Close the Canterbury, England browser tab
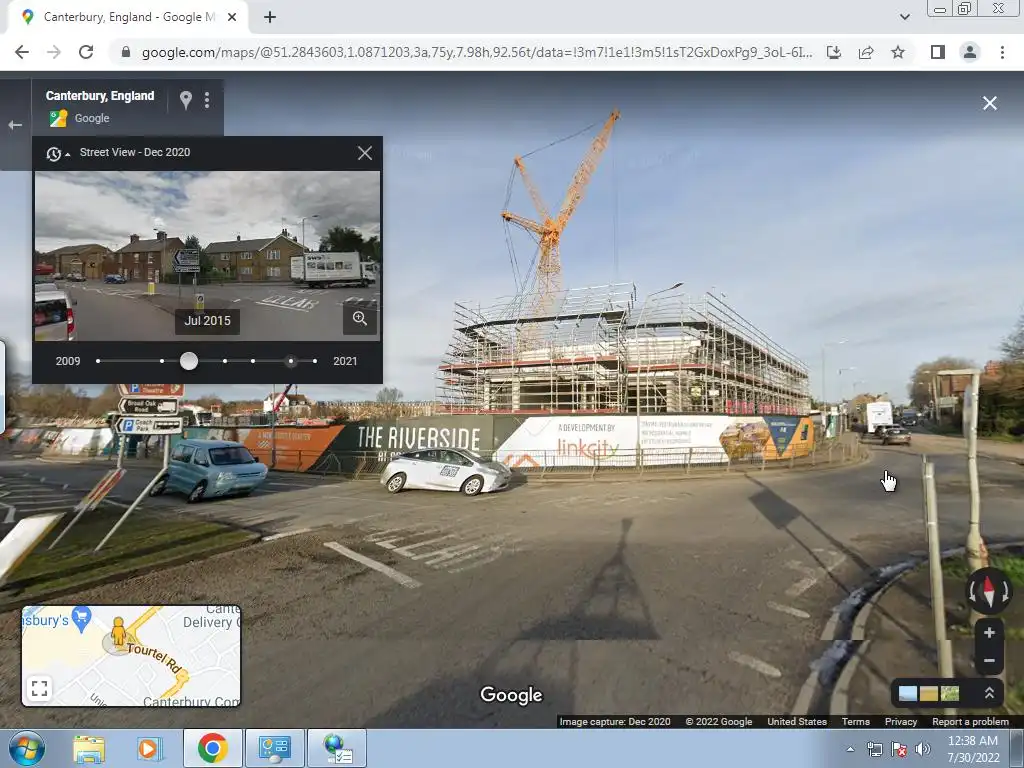This screenshot has height=768, width=1024. (232, 18)
